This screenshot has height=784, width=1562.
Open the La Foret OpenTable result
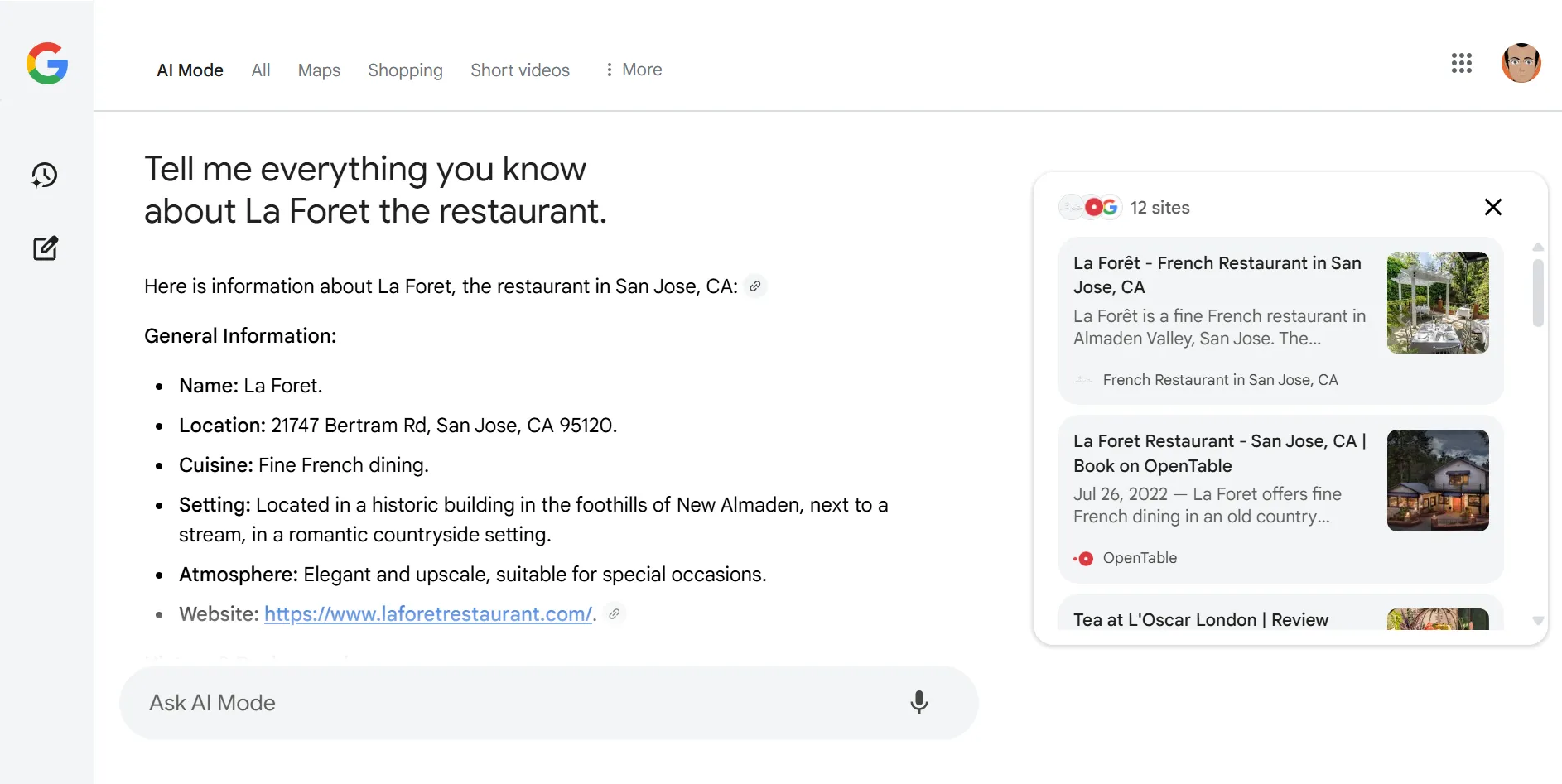click(1217, 454)
